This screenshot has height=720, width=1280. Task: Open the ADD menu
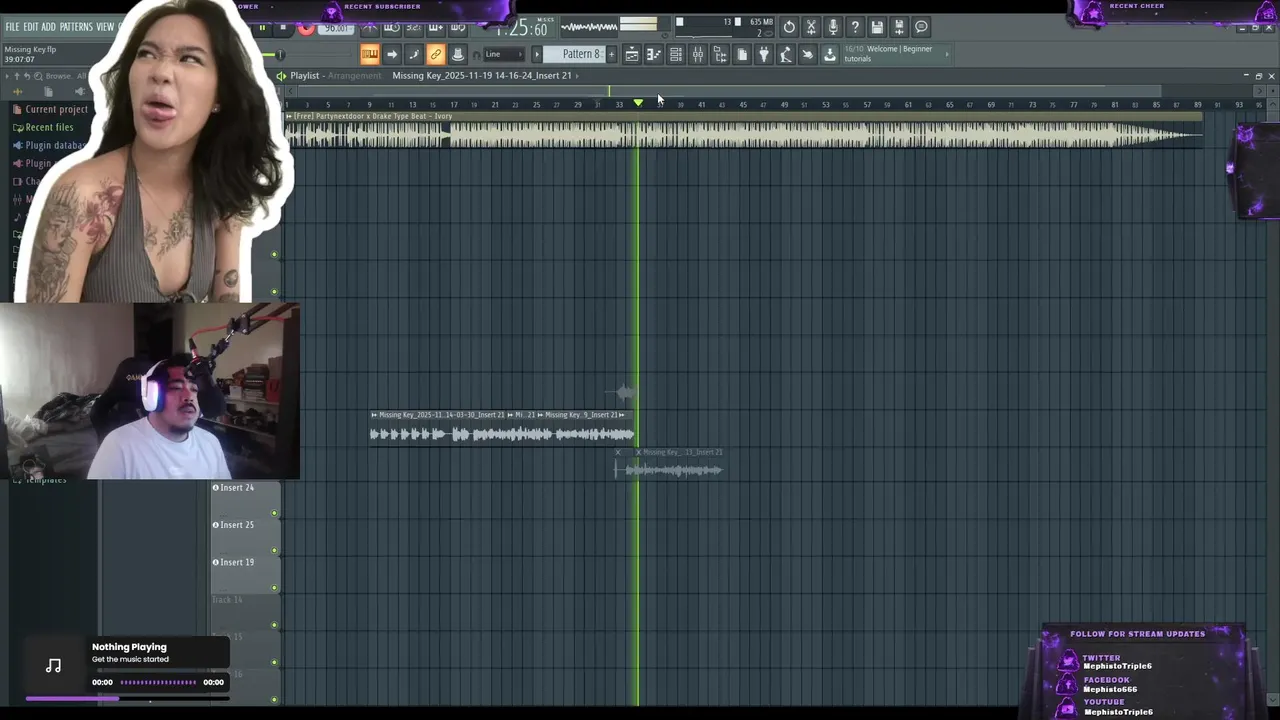(x=49, y=27)
